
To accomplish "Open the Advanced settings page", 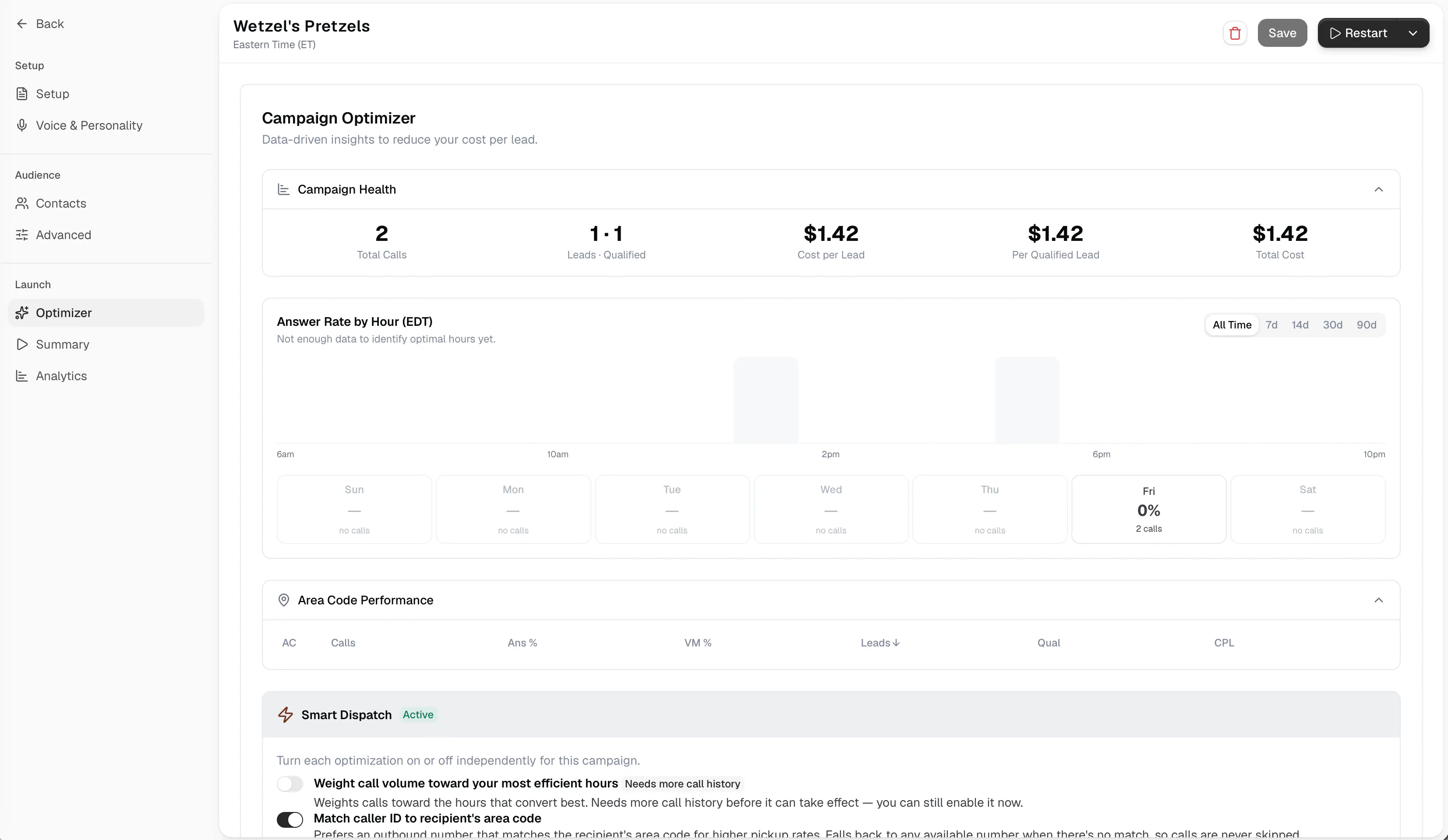I will [106, 235].
